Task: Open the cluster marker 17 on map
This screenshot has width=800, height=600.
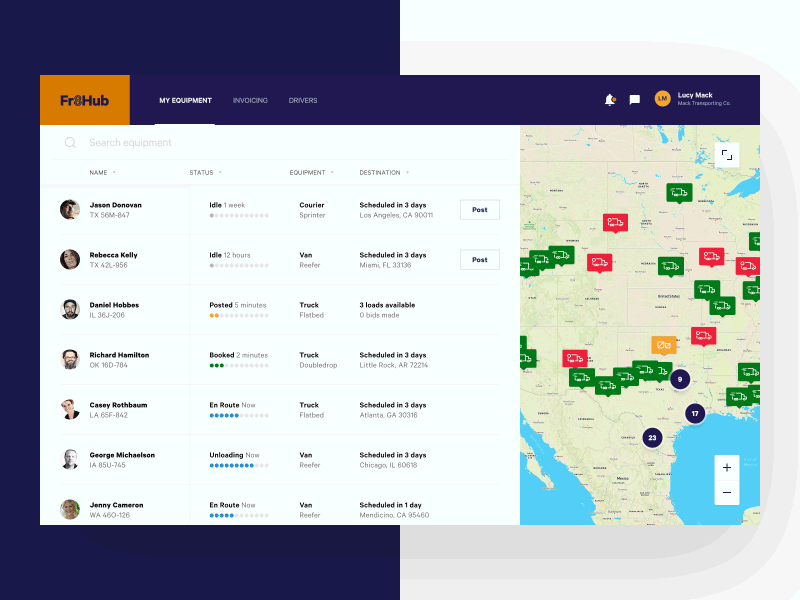Action: pos(695,413)
